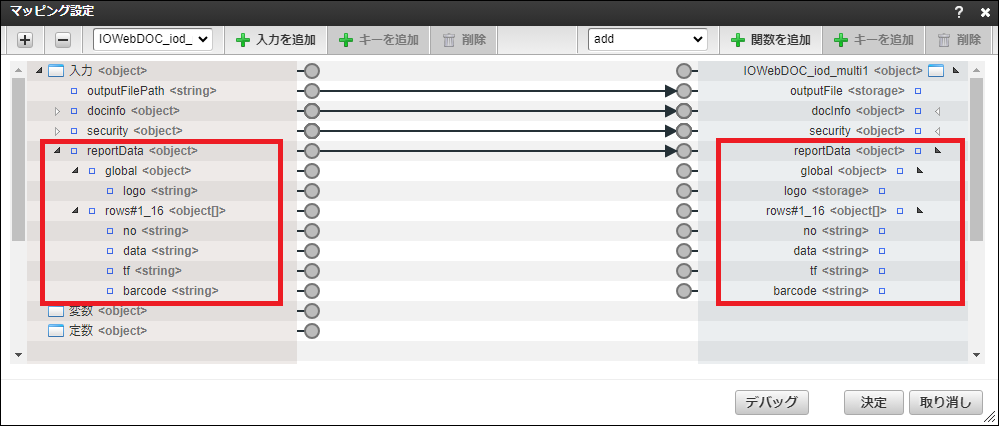The height and width of the screenshot is (426, 999).
Task: Collapse the reportData object node on left
Action: tap(57, 151)
